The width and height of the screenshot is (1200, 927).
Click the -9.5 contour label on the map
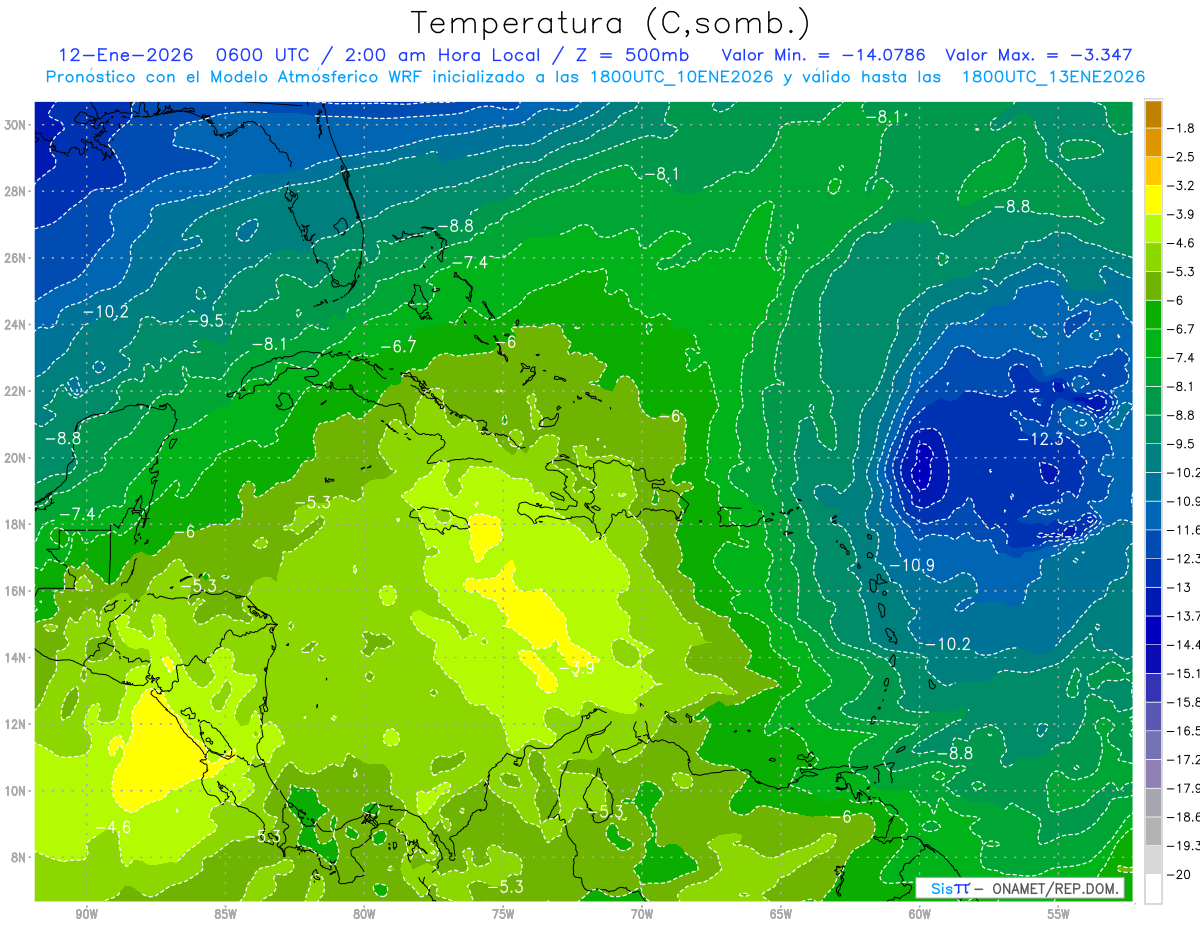[x=205, y=321]
